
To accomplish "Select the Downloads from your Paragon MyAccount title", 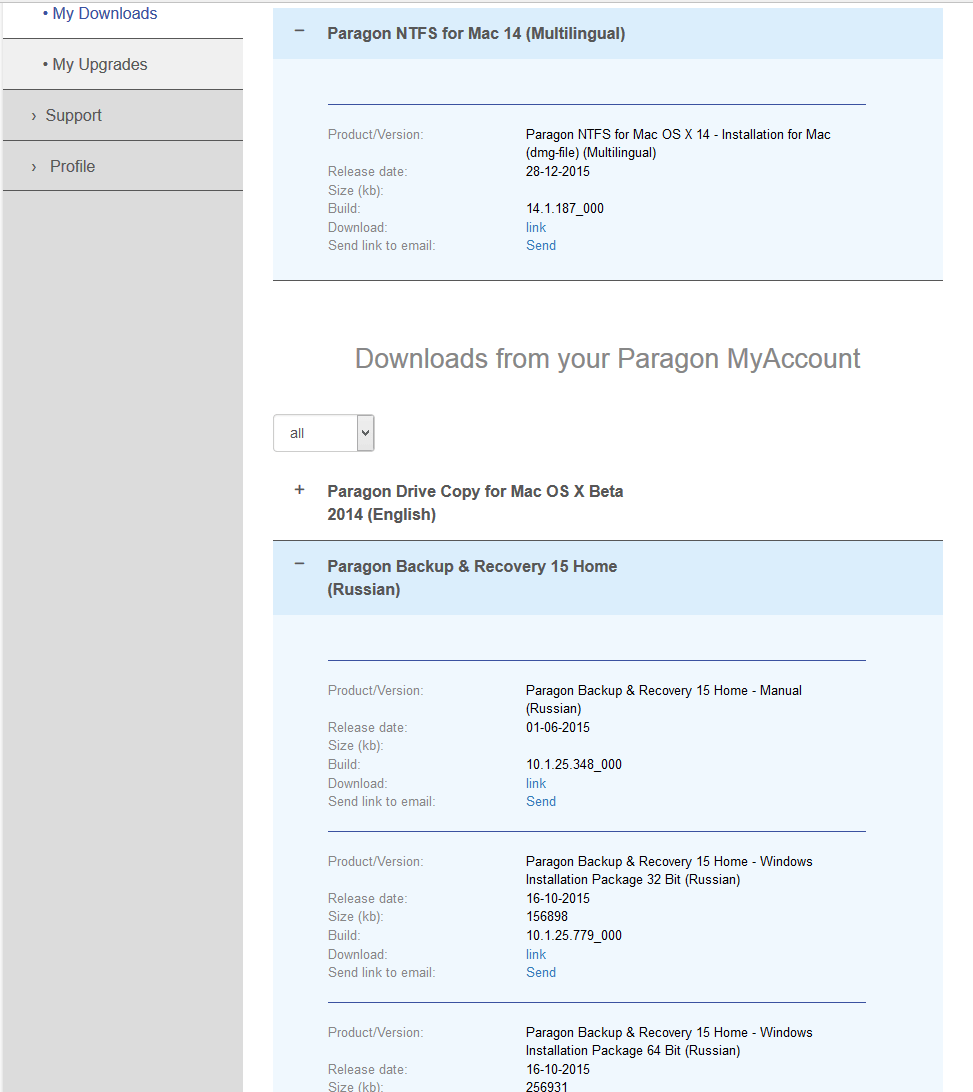I will [607, 359].
